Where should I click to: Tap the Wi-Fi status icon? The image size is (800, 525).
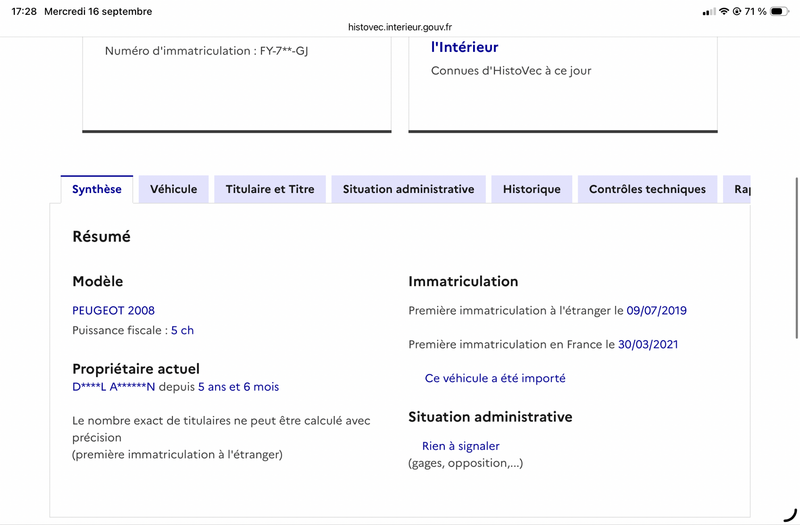724,11
